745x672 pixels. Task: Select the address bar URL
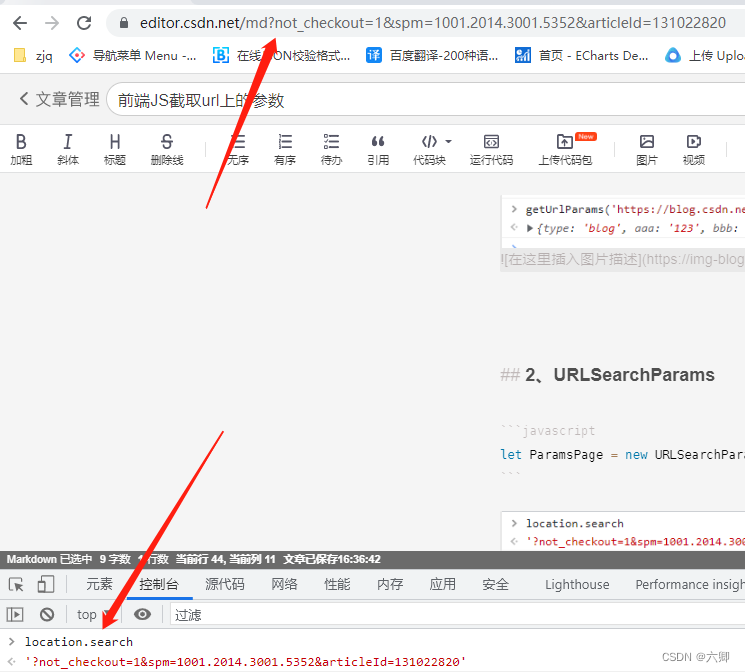tap(432, 23)
